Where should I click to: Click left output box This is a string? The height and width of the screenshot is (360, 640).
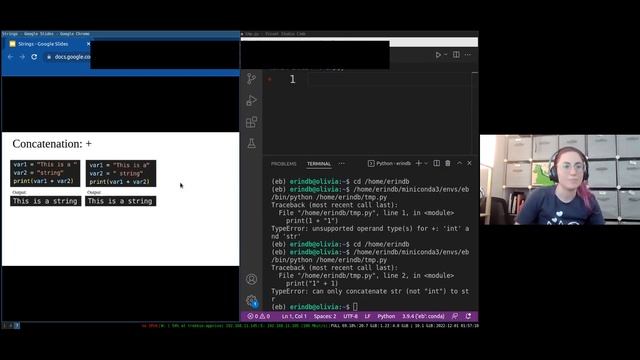coord(45,201)
